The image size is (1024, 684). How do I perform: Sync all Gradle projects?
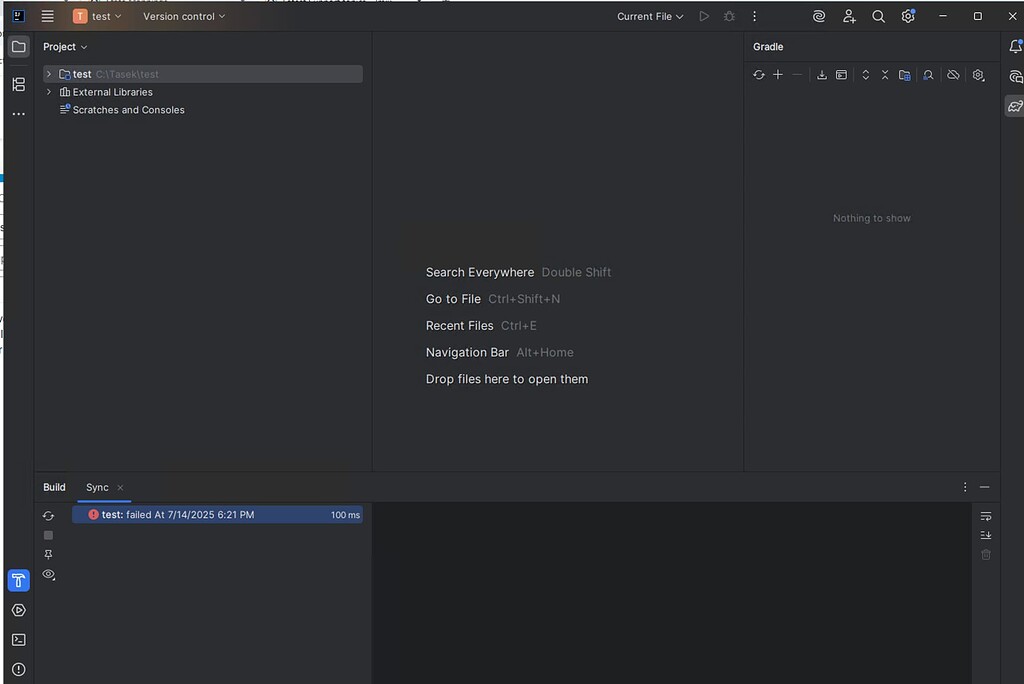pos(759,75)
